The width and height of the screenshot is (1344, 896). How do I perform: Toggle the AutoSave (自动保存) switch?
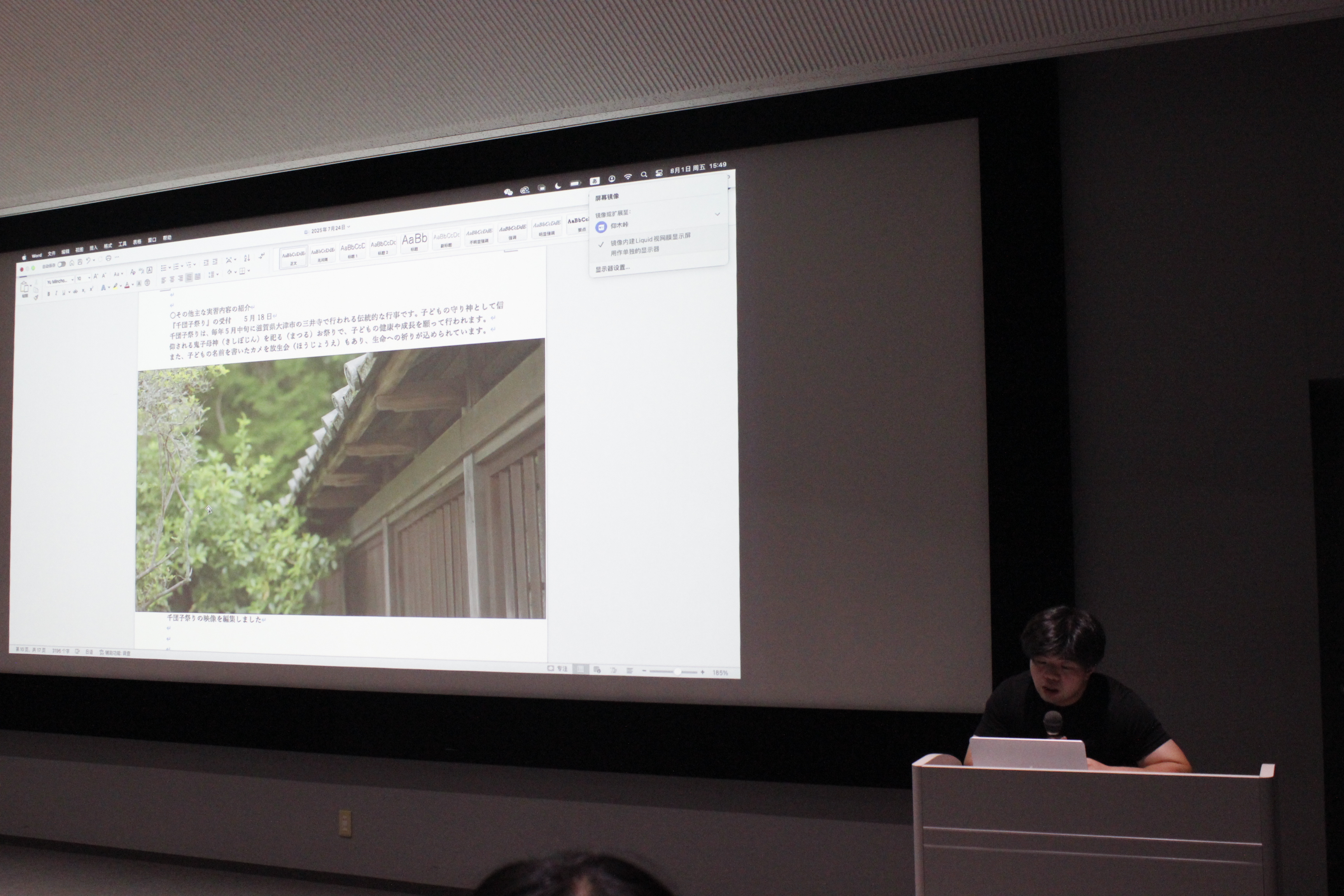62,264
